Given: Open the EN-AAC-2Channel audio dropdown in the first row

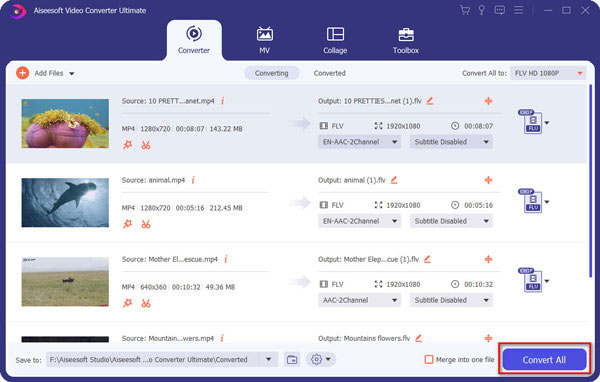Looking at the screenshot, I should 359,142.
